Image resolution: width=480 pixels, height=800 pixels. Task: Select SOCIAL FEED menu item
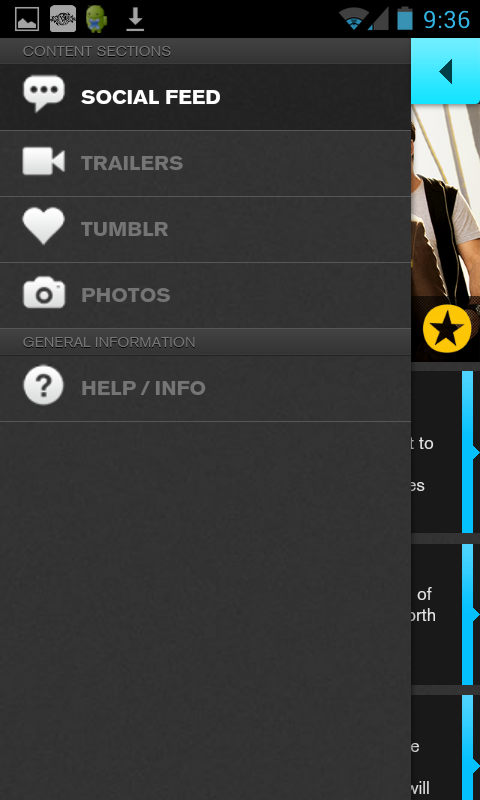[x=205, y=97]
